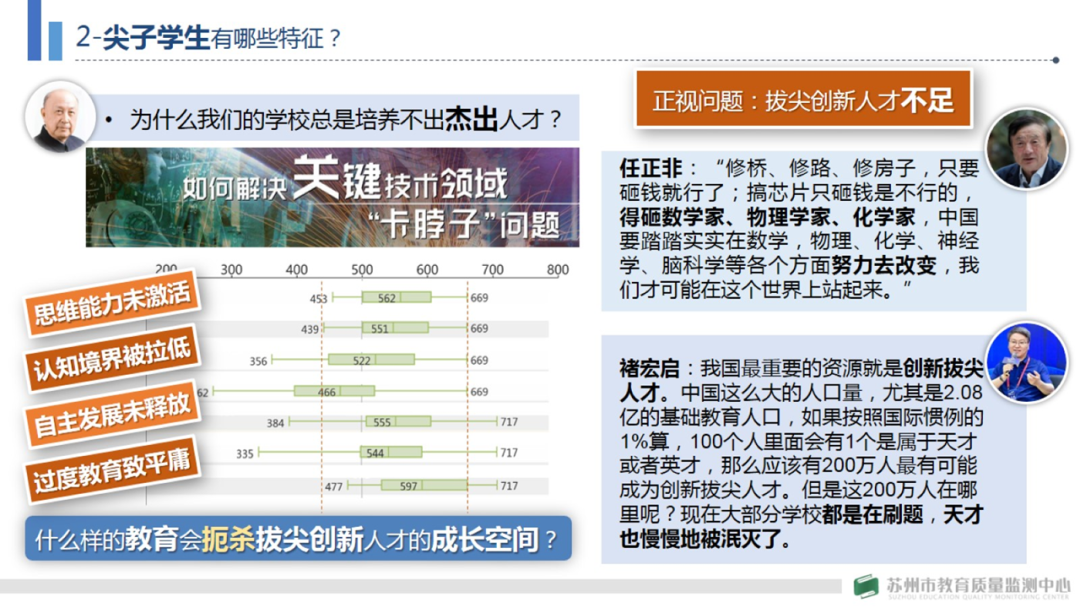Click the blue 什么样的教育会扼杀 banner
1080x608 pixels.
(x=298, y=538)
